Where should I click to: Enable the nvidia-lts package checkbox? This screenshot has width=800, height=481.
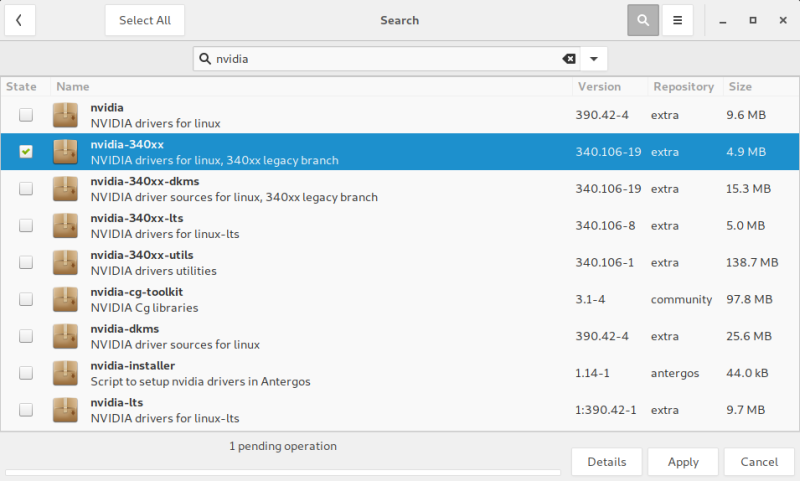pos(26,410)
